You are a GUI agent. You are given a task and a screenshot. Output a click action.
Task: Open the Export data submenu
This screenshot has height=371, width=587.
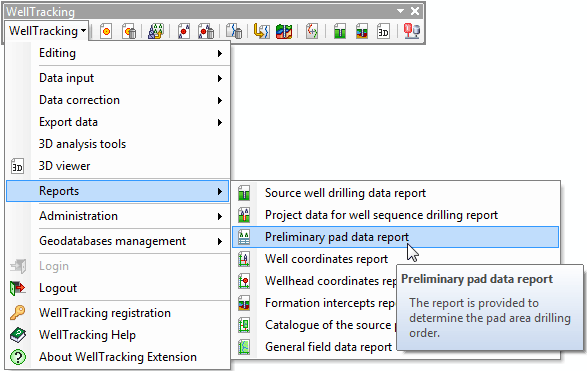point(118,122)
